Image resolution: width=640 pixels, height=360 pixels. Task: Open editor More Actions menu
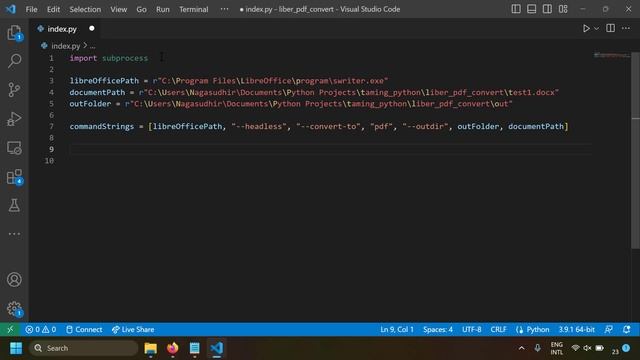[626, 28]
